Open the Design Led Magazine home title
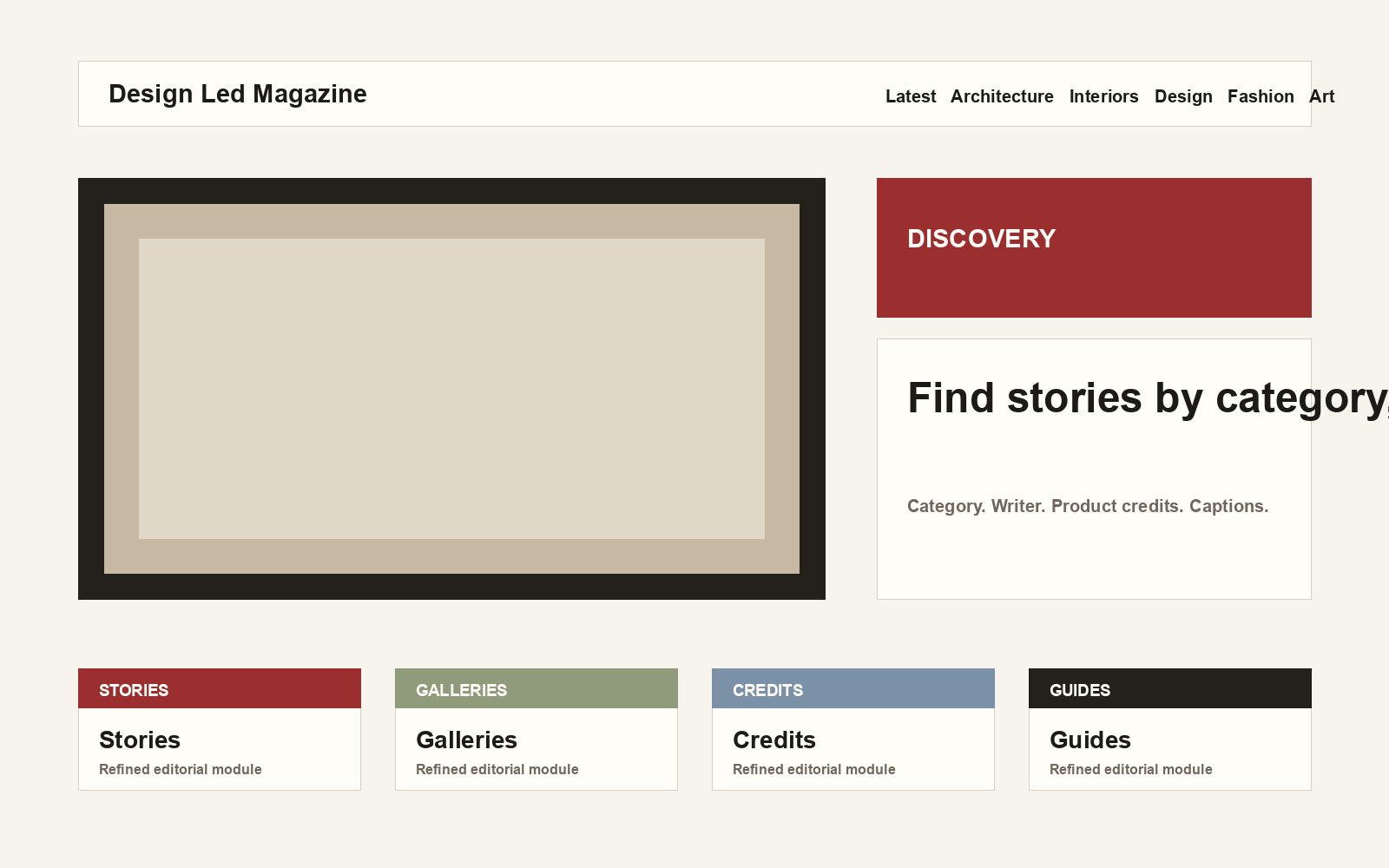Screen dimensions: 1389x868 tap(237, 94)
